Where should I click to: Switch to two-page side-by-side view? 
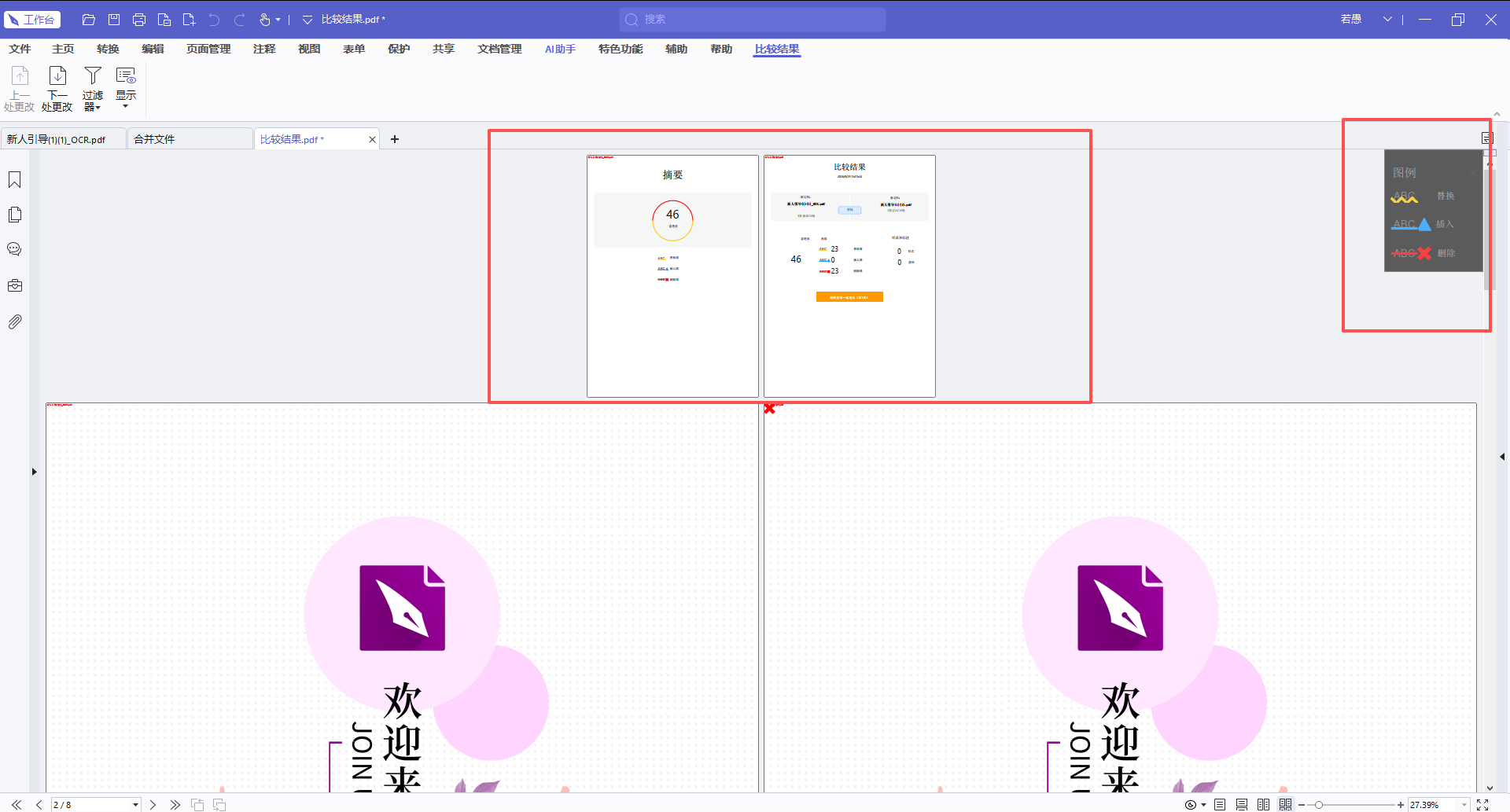pyautogui.click(x=1264, y=805)
